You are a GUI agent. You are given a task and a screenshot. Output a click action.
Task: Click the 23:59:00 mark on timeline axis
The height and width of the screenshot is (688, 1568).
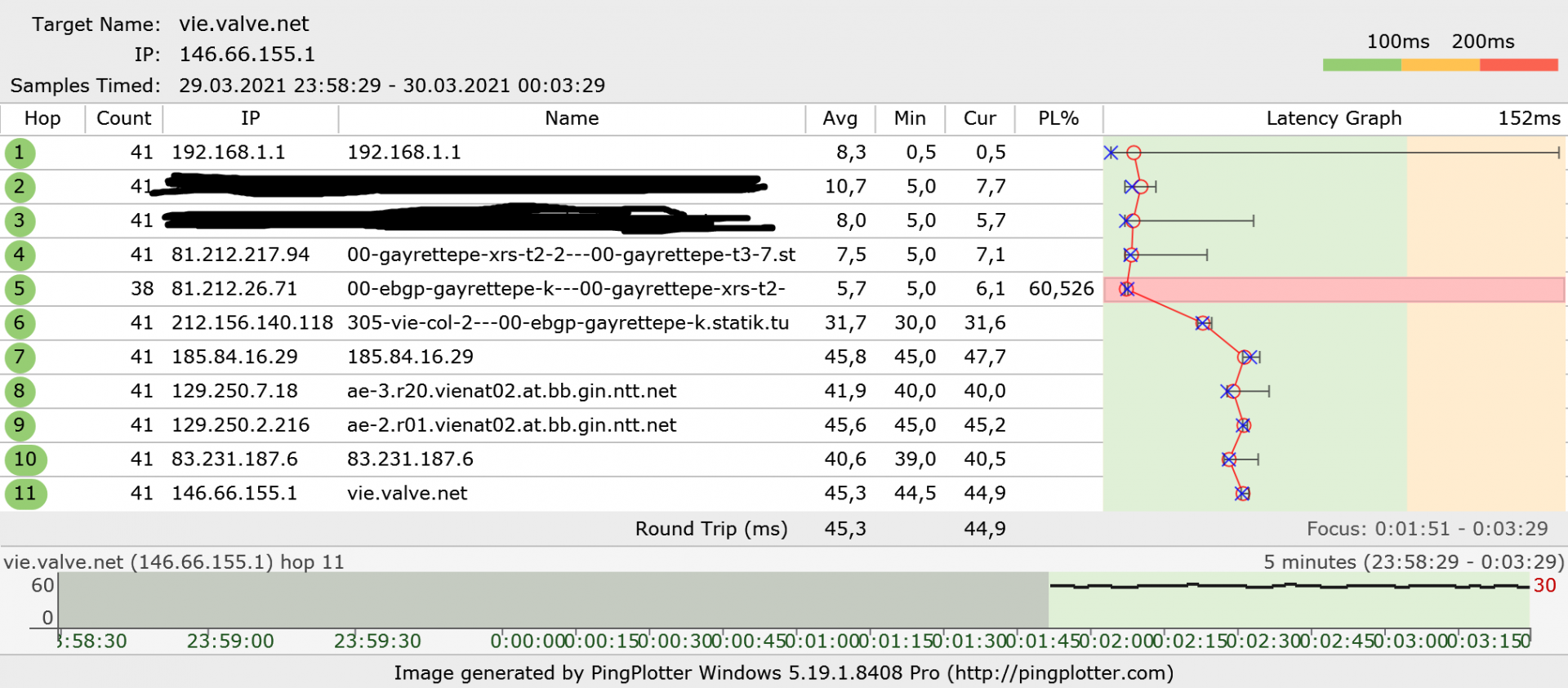[230, 641]
